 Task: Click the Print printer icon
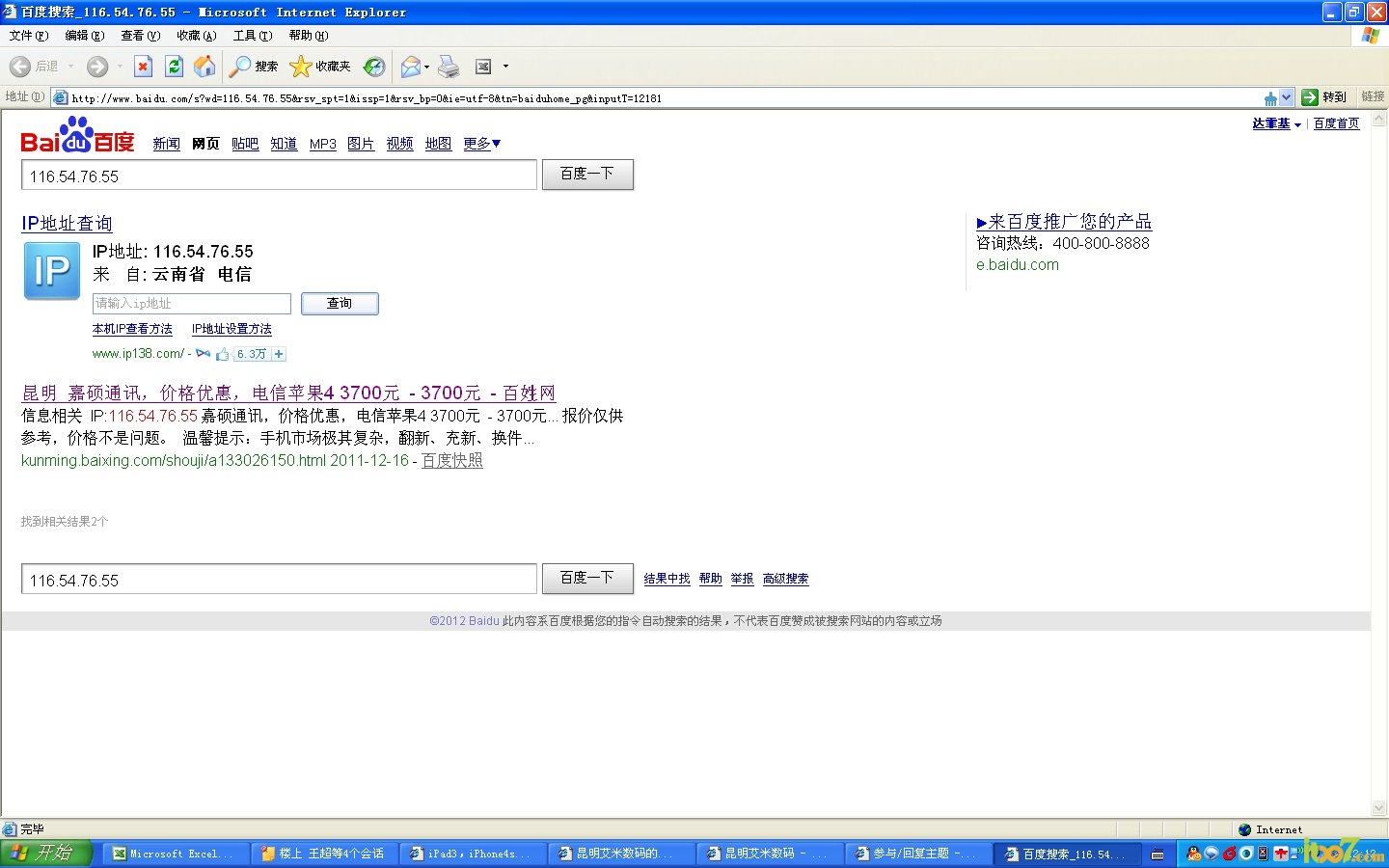449,67
